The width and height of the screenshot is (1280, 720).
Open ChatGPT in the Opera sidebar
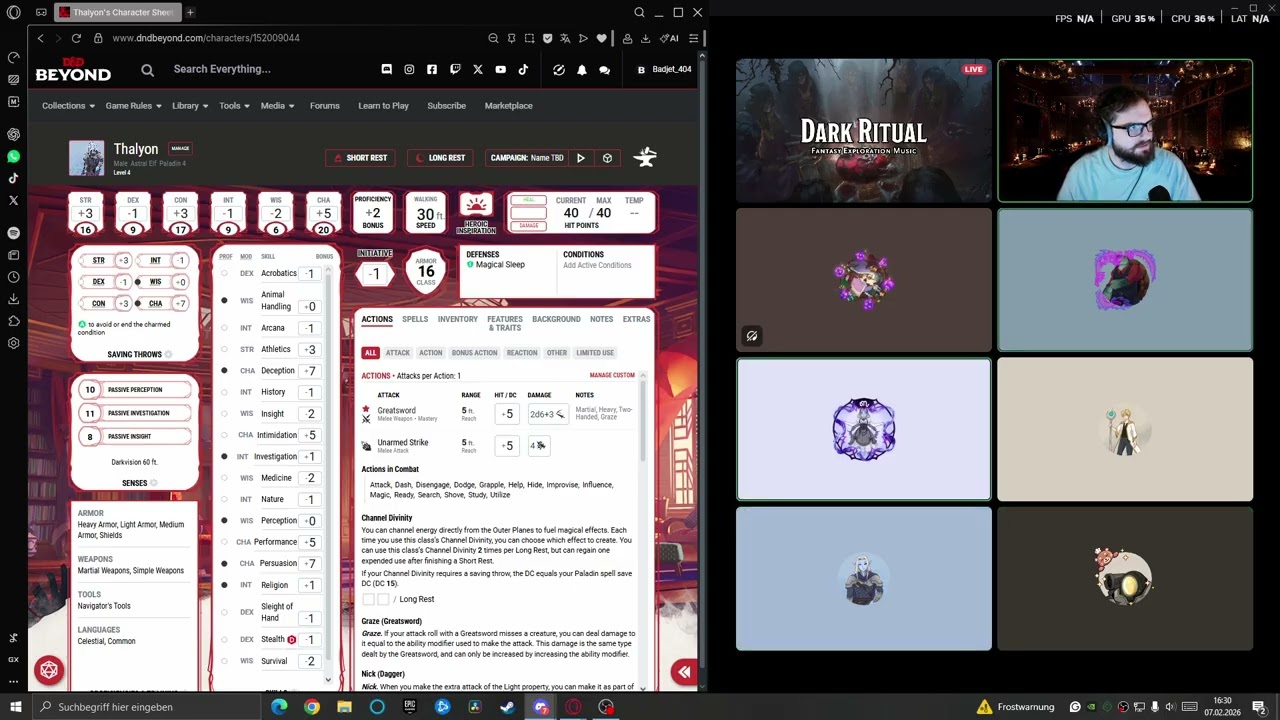(x=13, y=134)
